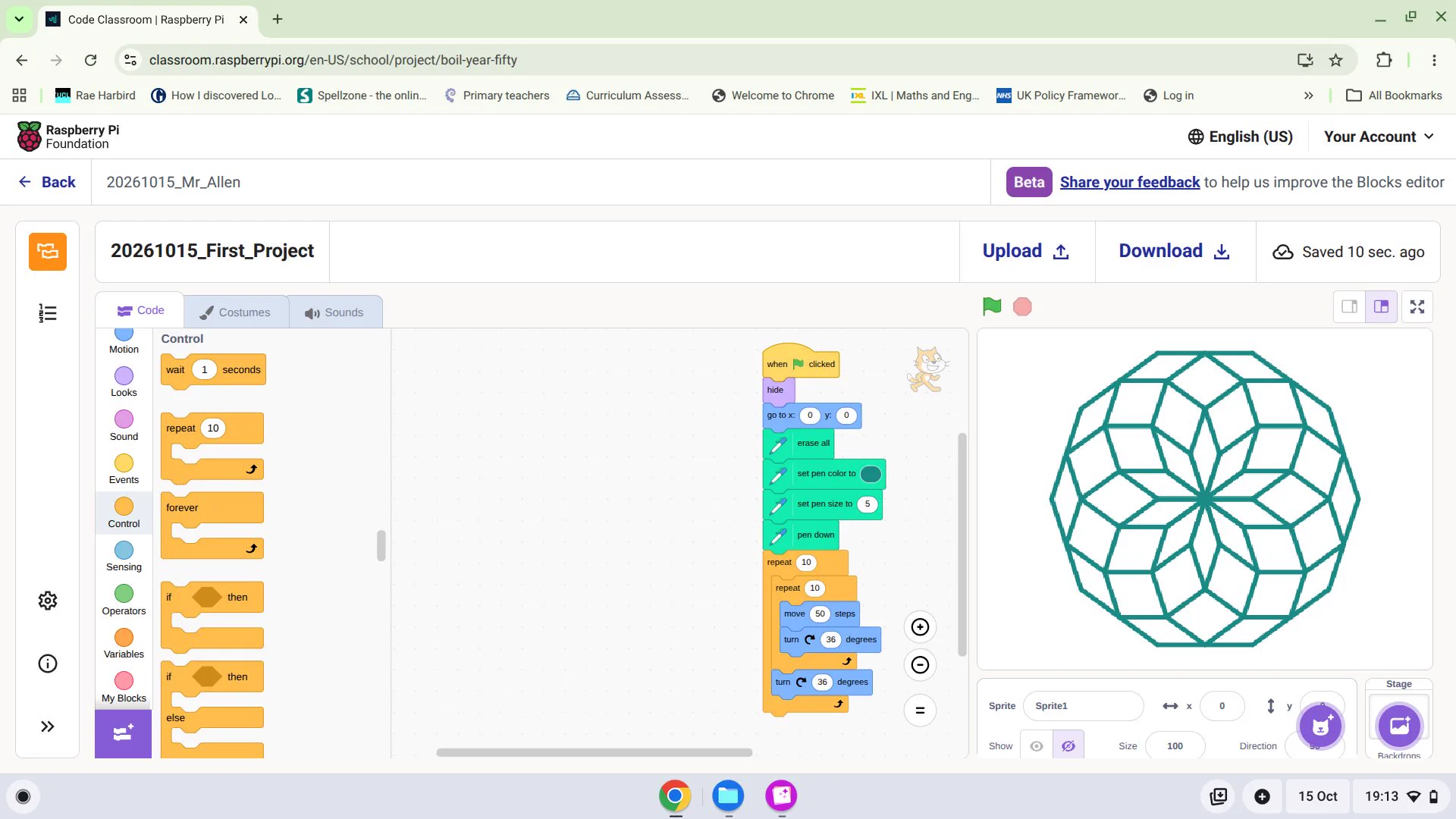Click the sprite Size field showing 100
The height and width of the screenshot is (819, 1456).
pos(1175,746)
